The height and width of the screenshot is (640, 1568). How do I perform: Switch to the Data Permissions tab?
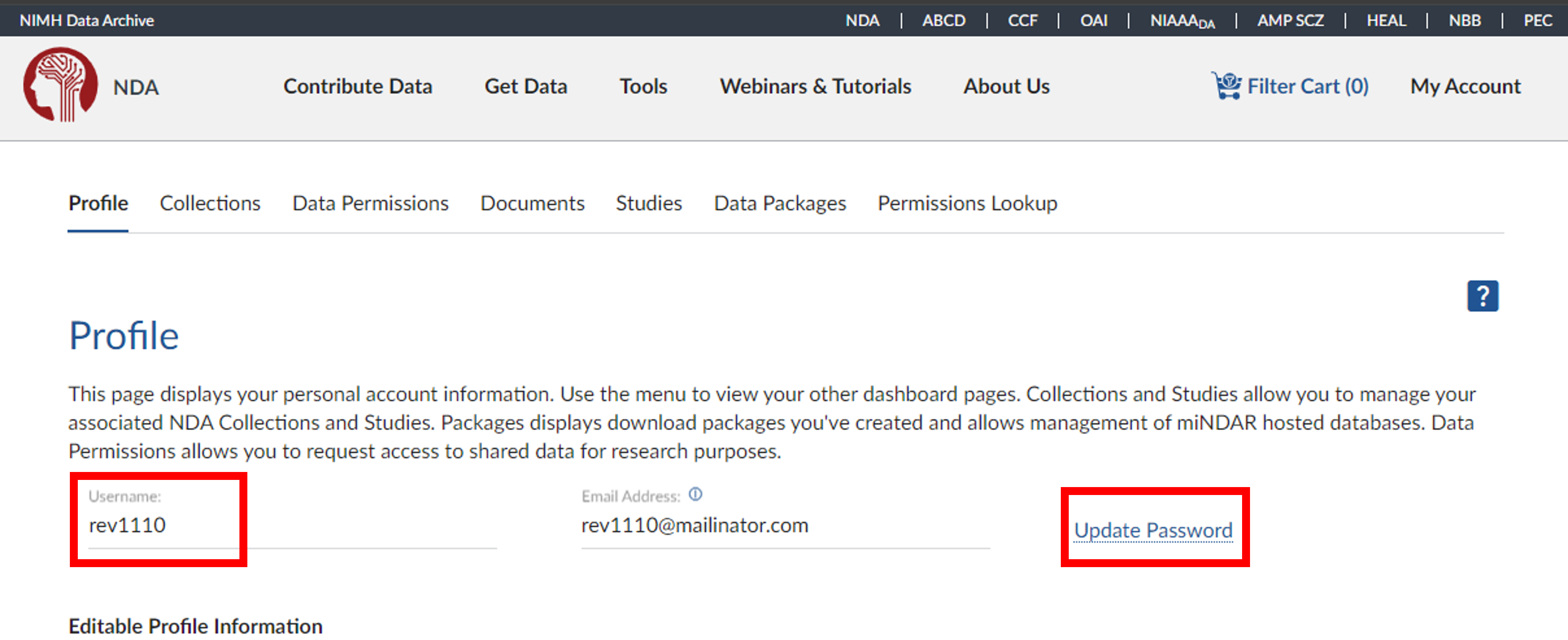pos(370,203)
